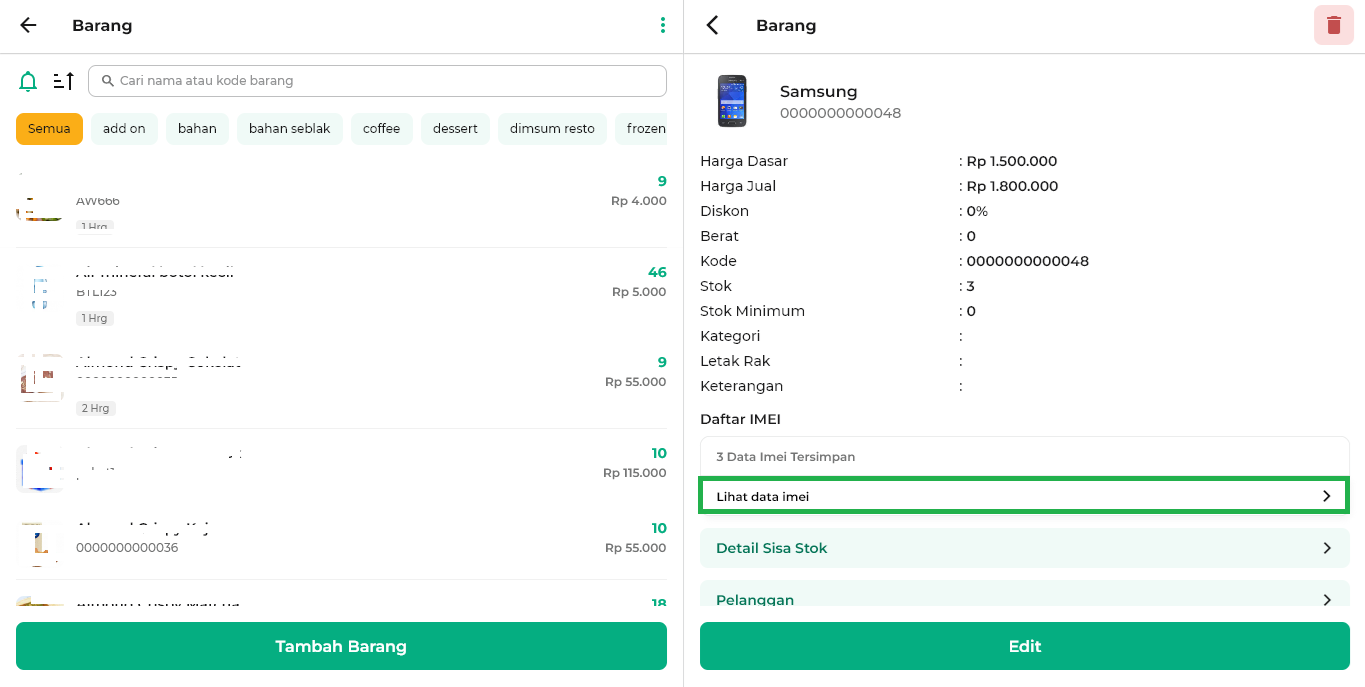
Task: Click the Harga Jual value Rp 1.800.000
Action: point(1012,186)
